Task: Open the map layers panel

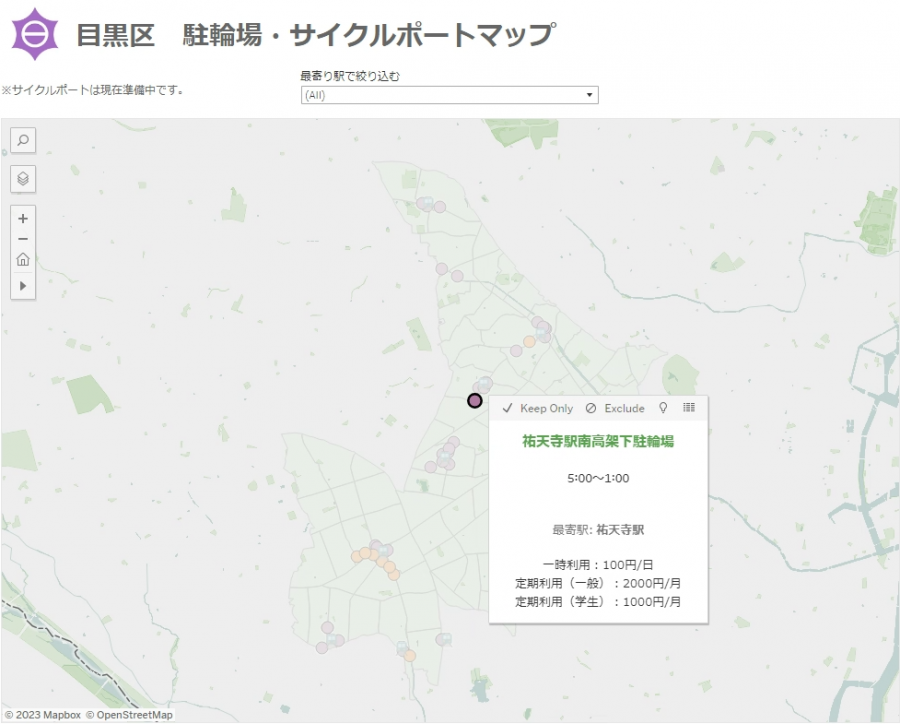Action: (x=23, y=179)
